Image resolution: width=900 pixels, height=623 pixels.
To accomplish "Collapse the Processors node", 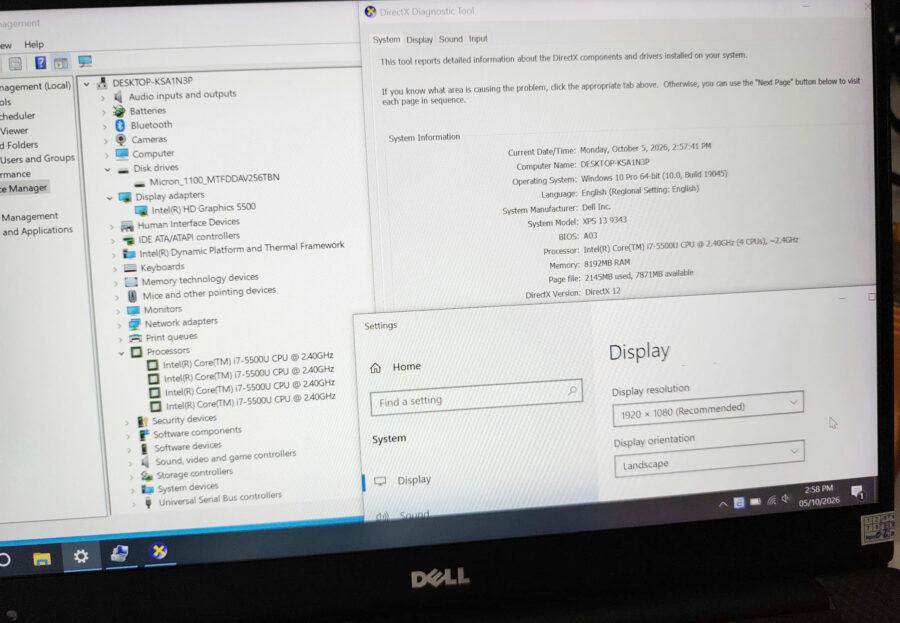I will pos(121,353).
